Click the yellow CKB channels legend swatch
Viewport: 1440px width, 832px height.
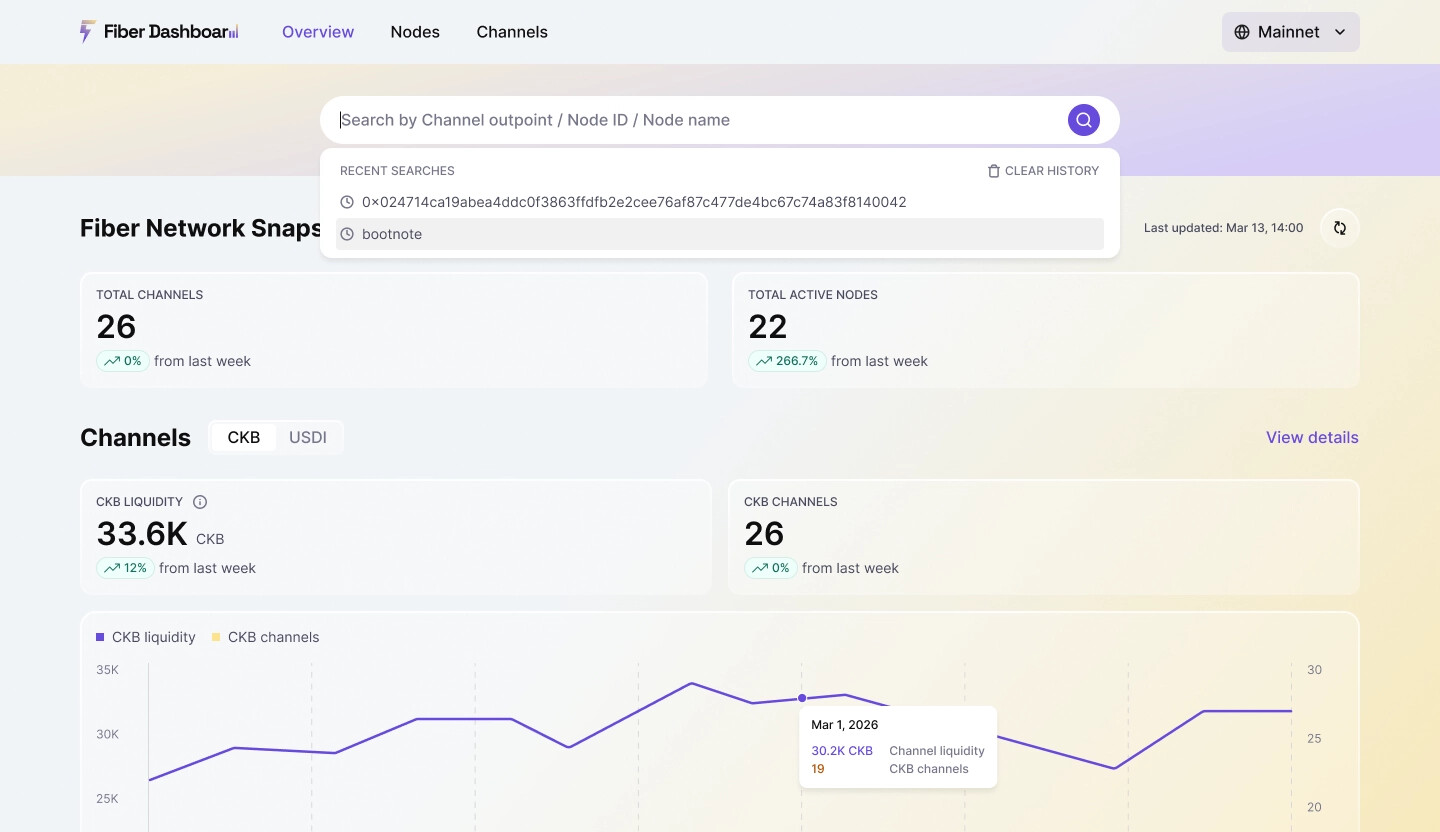point(216,637)
